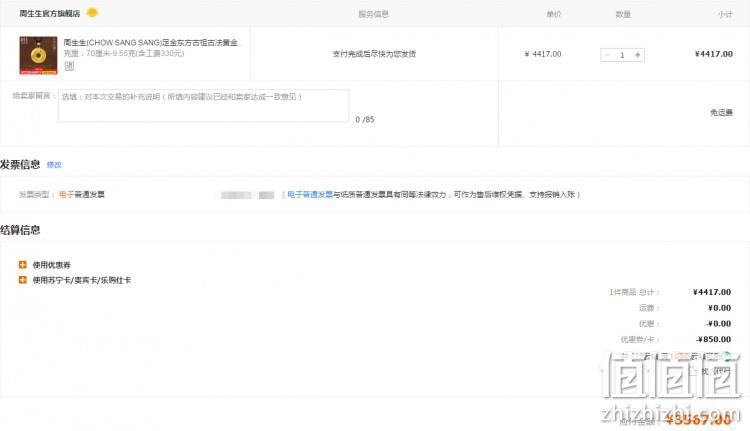The image size is (750, 431).
Task: Open the blue 电子普通发票 link
Action: [x=310, y=194]
